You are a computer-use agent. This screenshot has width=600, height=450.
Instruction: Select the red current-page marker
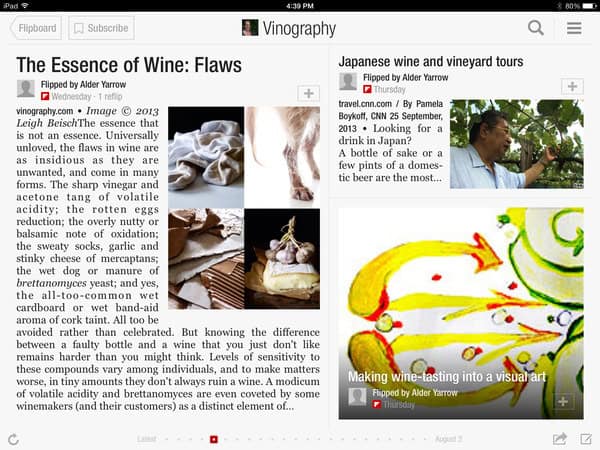[x=214, y=439]
